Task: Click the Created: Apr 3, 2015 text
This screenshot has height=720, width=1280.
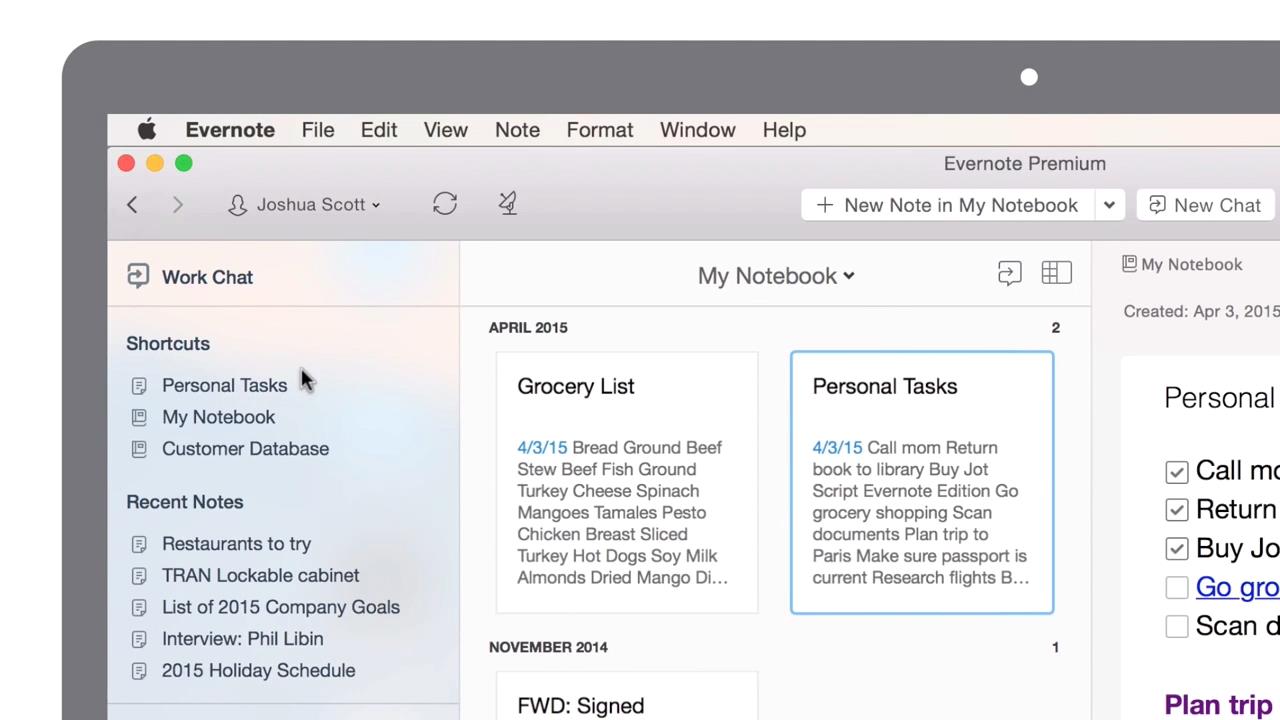Action: click(1201, 311)
